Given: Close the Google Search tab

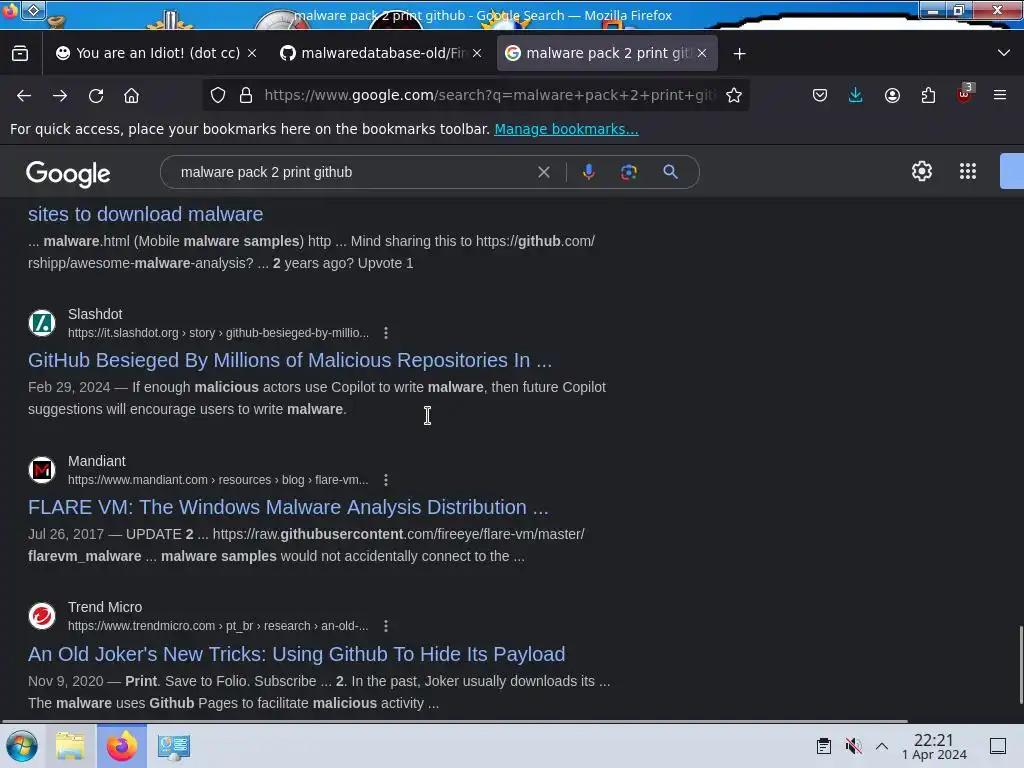Looking at the screenshot, I should tap(702, 54).
